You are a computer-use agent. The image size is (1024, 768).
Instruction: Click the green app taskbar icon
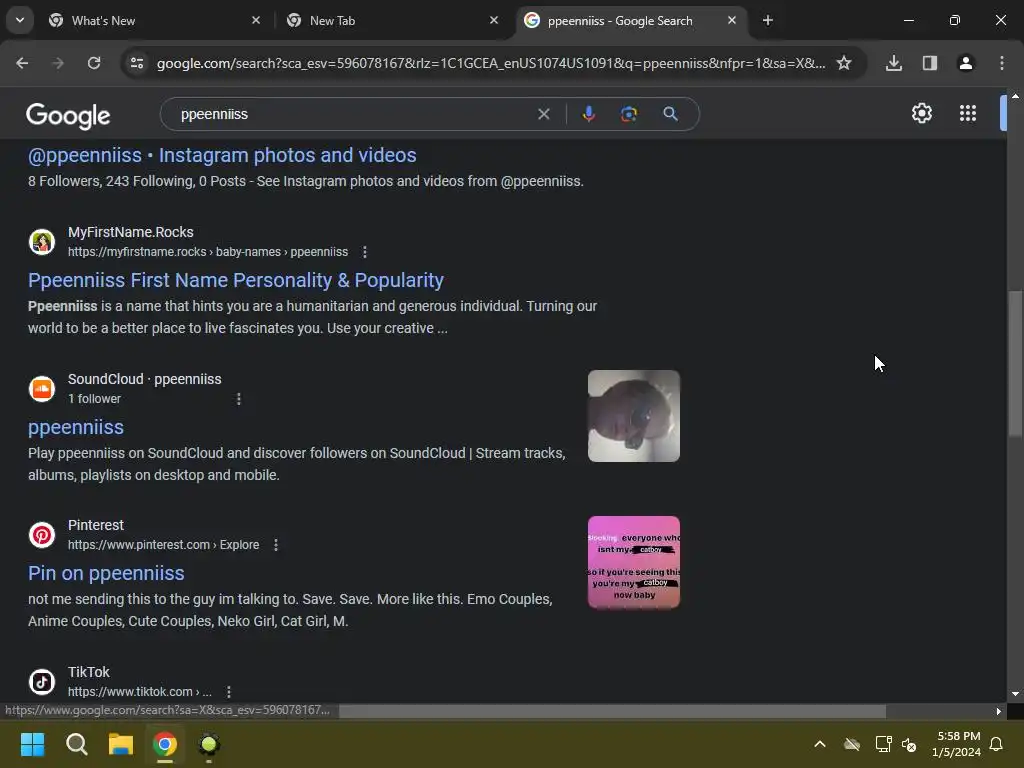click(x=209, y=744)
